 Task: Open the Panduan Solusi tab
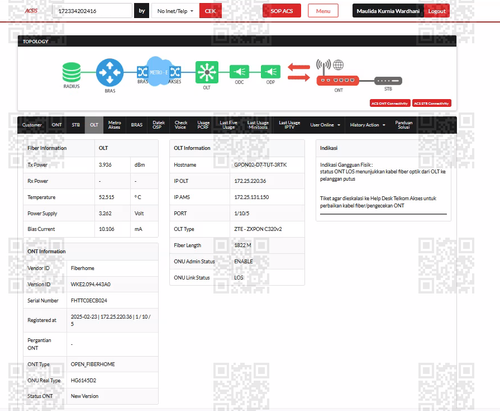(x=404, y=125)
